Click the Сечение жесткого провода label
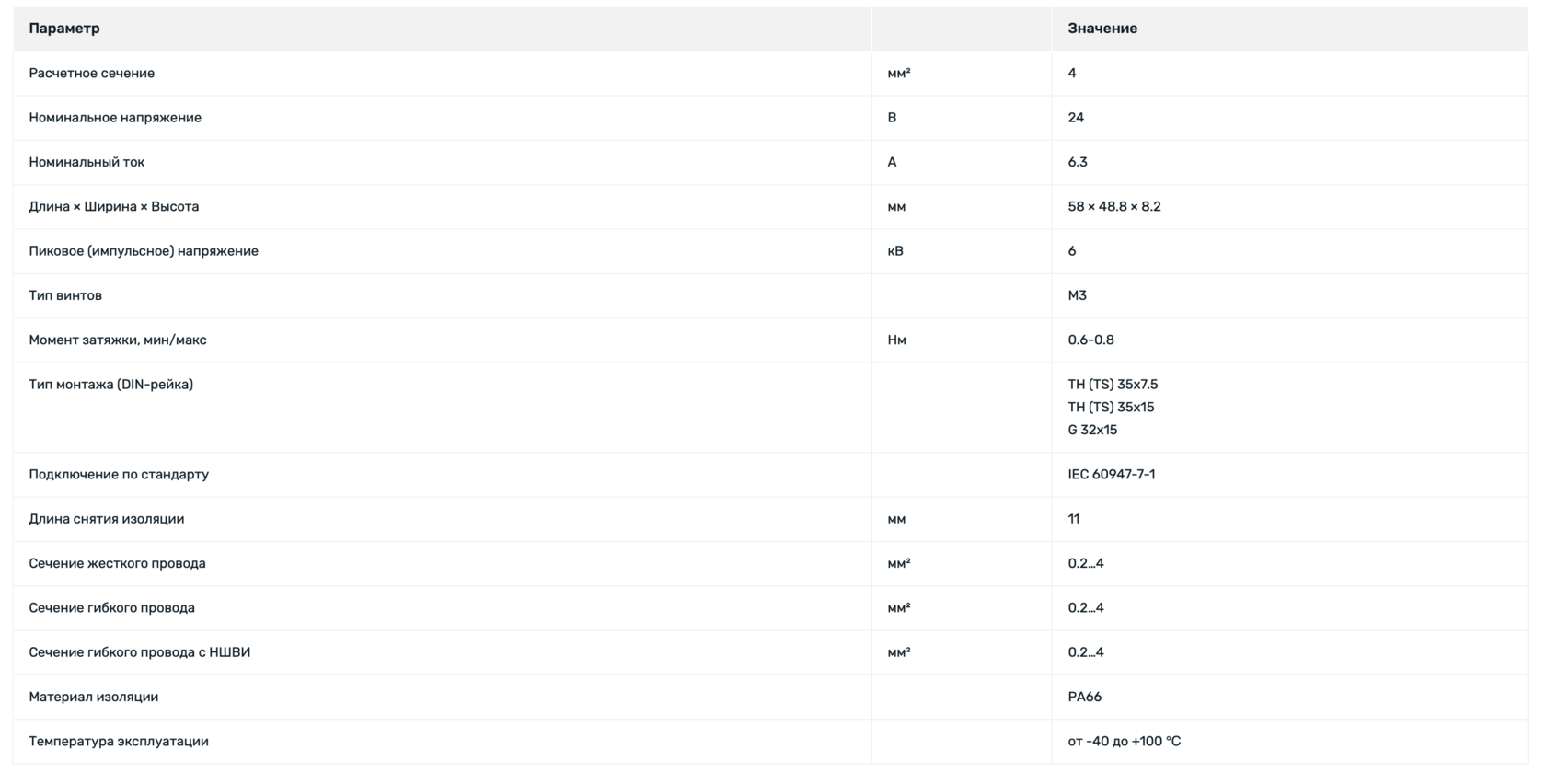Image resolution: width=1546 pixels, height=784 pixels. (117, 563)
